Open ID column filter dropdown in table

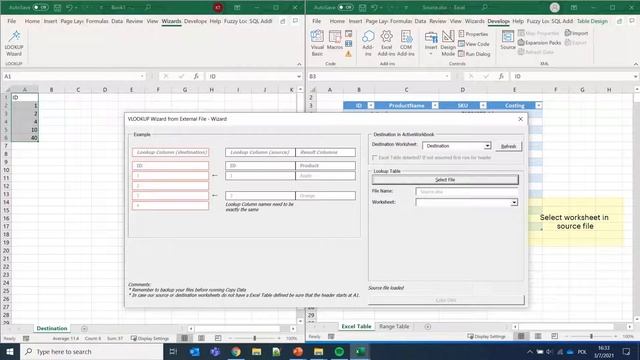pyautogui.click(x=371, y=106)
